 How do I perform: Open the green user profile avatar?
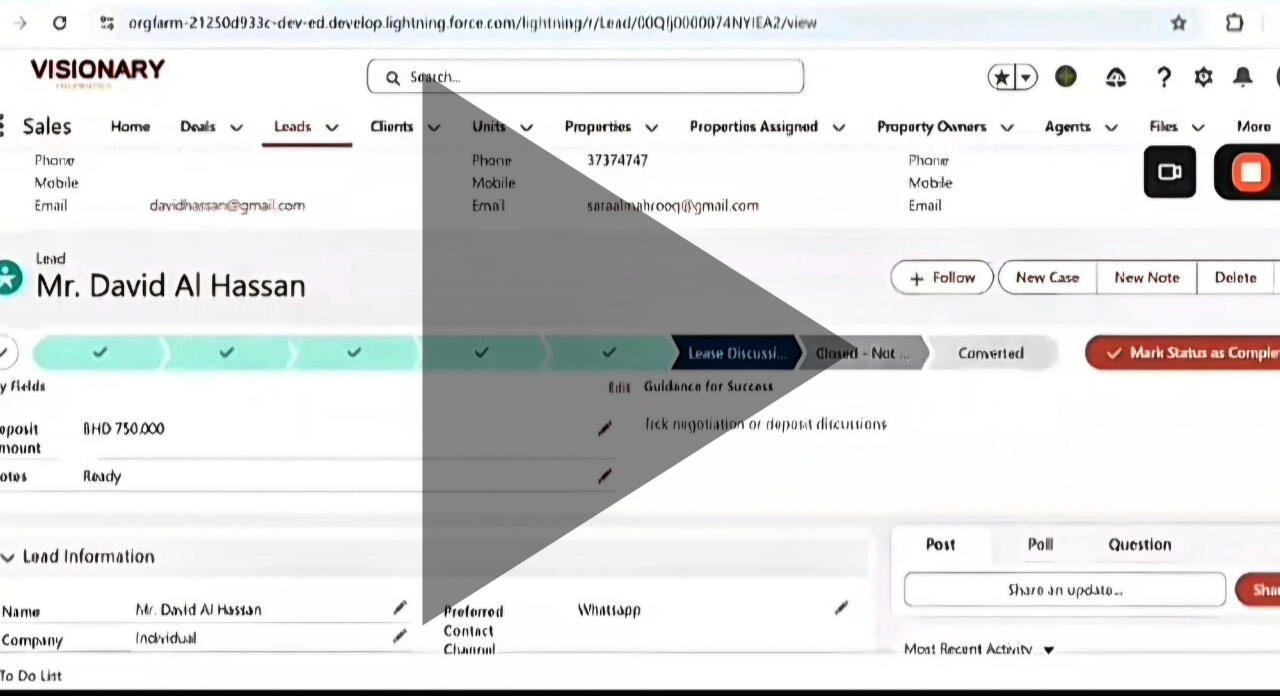click(x=1065, y=76)
